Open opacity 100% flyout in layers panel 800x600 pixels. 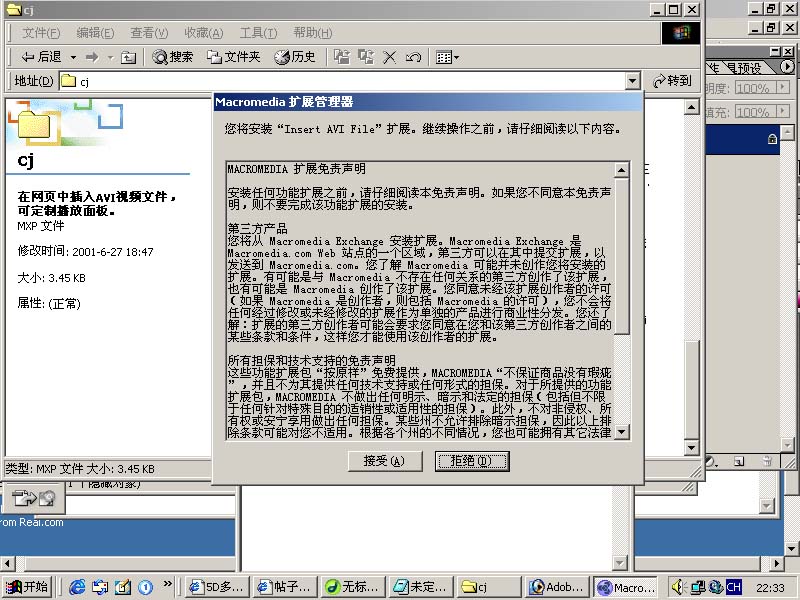pyautogui.click(x=782, y=87)
